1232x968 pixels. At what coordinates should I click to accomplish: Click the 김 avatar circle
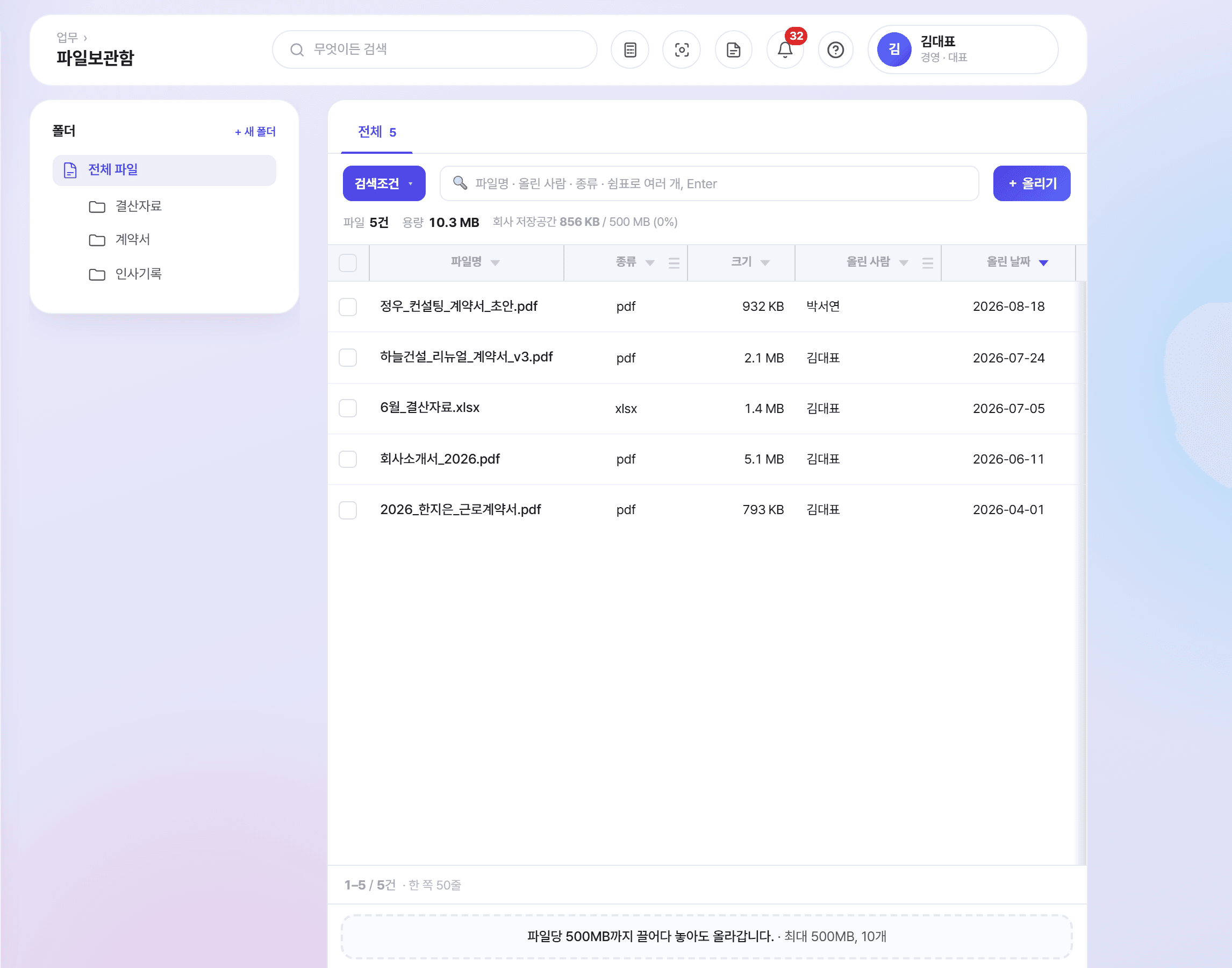click(x=894, y=49)
